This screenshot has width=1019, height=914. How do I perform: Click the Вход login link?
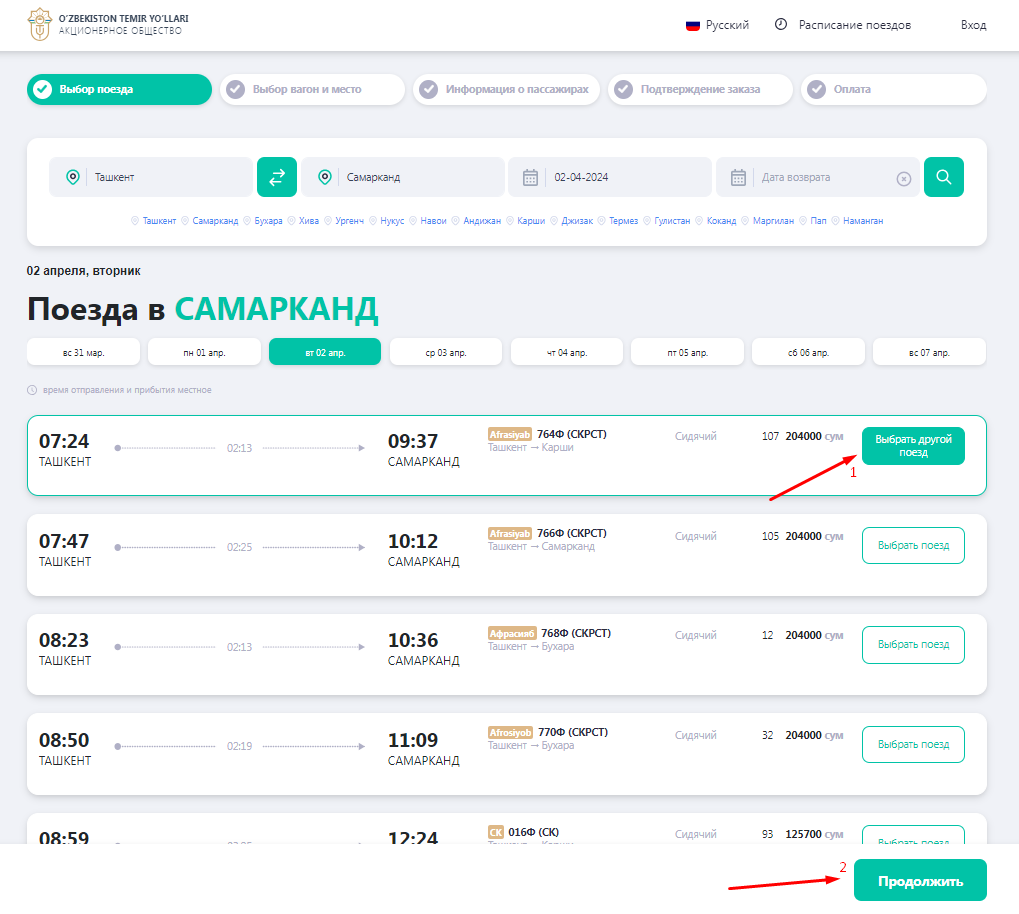point(973,25)
